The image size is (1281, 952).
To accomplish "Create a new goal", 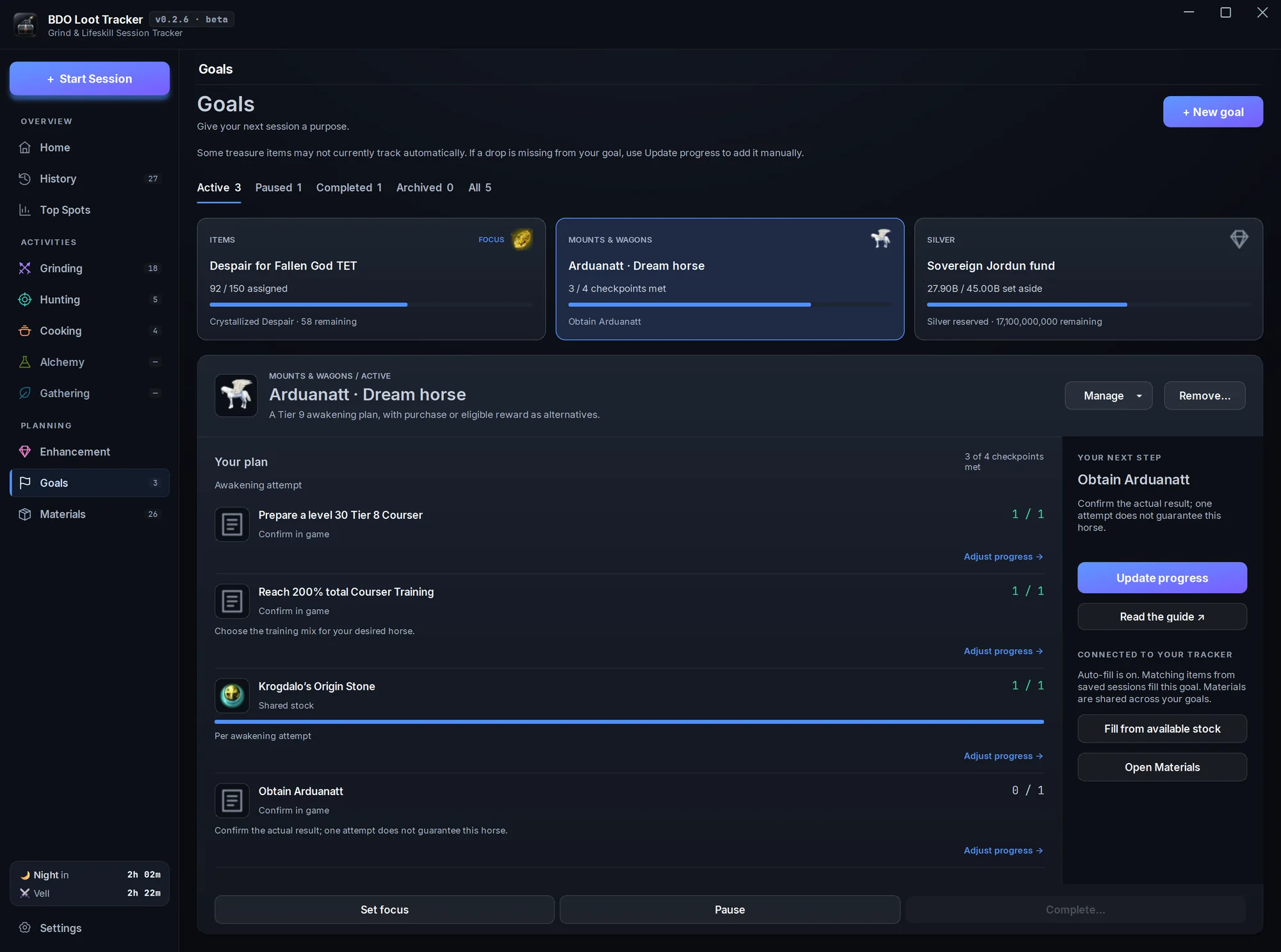I will [1213, 112].
